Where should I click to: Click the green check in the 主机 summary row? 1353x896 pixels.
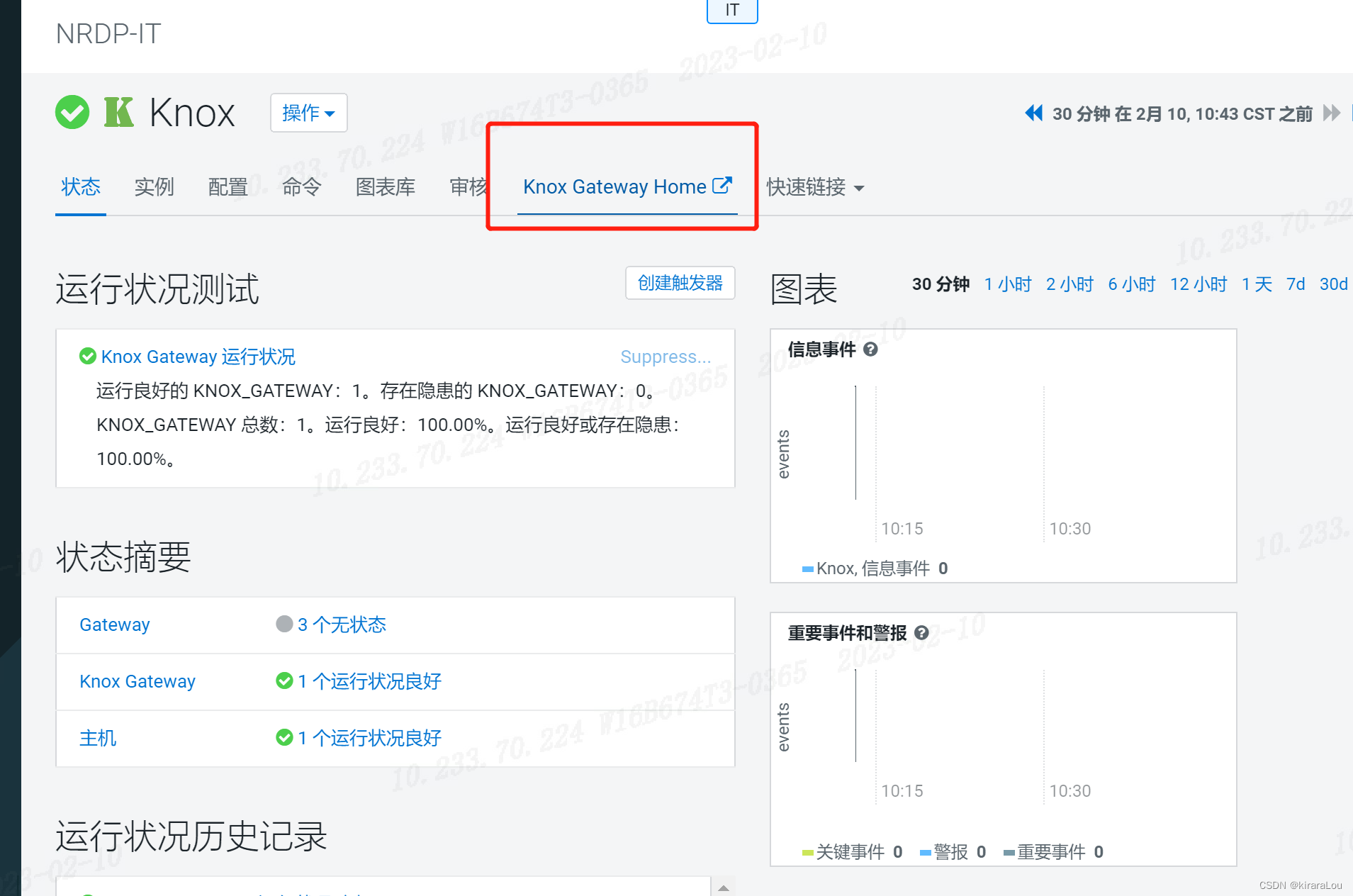pos(284,737)
